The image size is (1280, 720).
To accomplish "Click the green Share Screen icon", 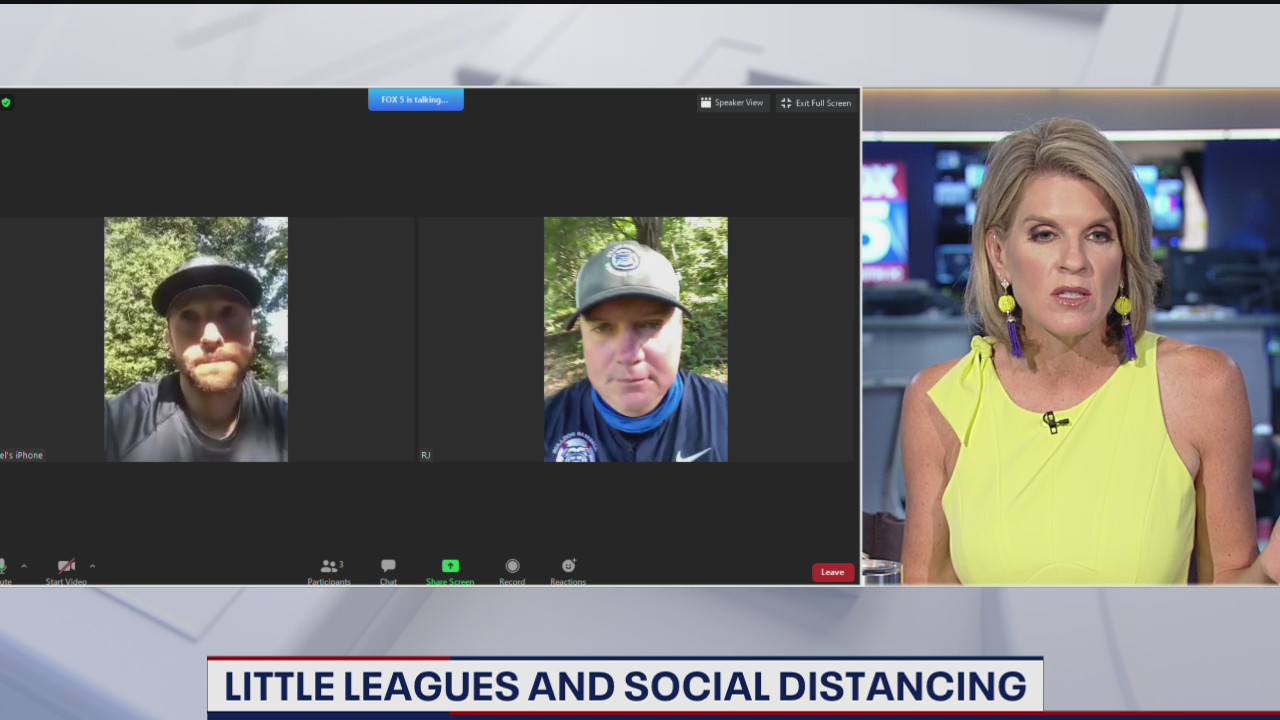I will [x=450, y=566].
